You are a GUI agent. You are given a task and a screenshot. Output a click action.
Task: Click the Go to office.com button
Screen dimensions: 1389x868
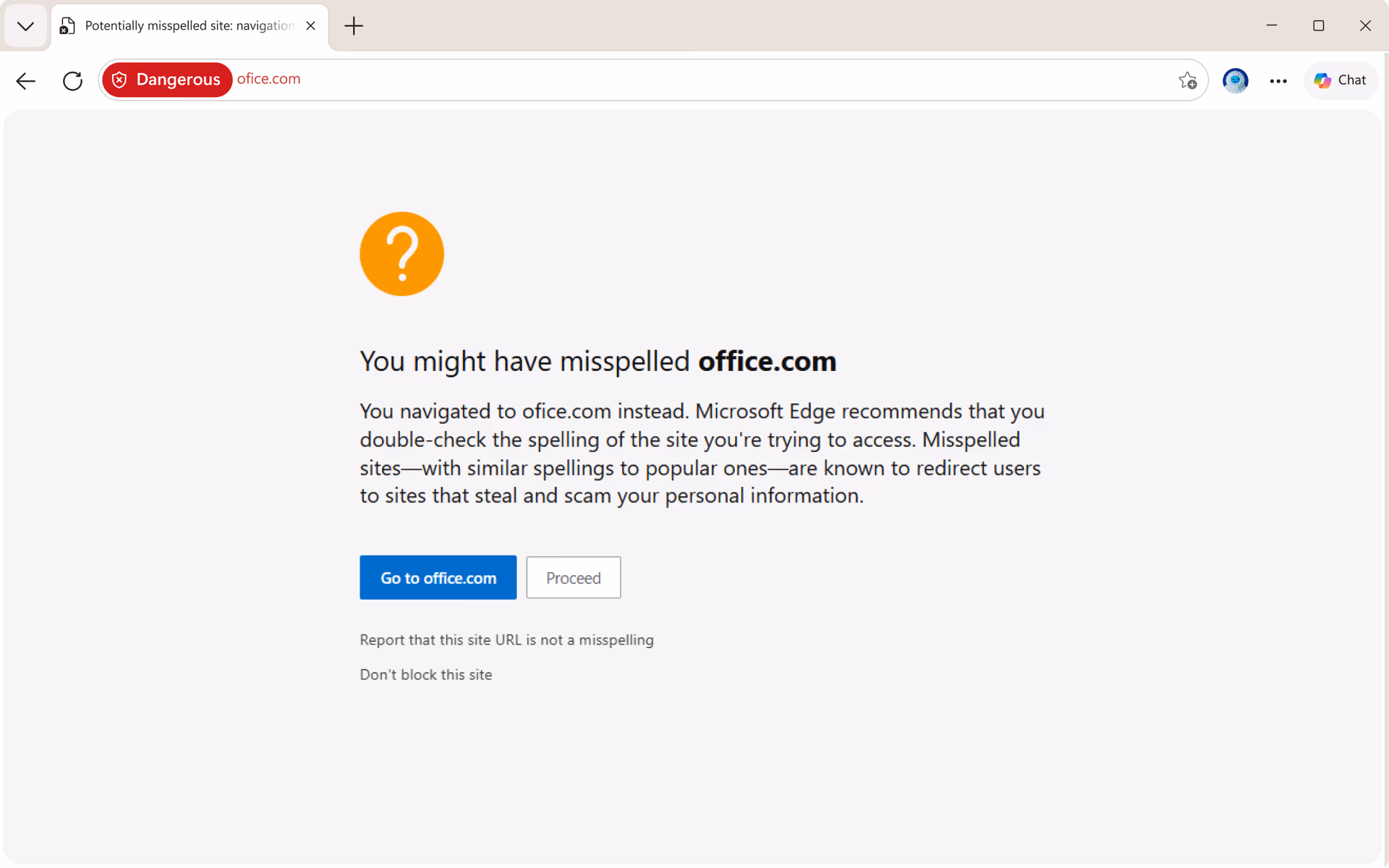438,577
